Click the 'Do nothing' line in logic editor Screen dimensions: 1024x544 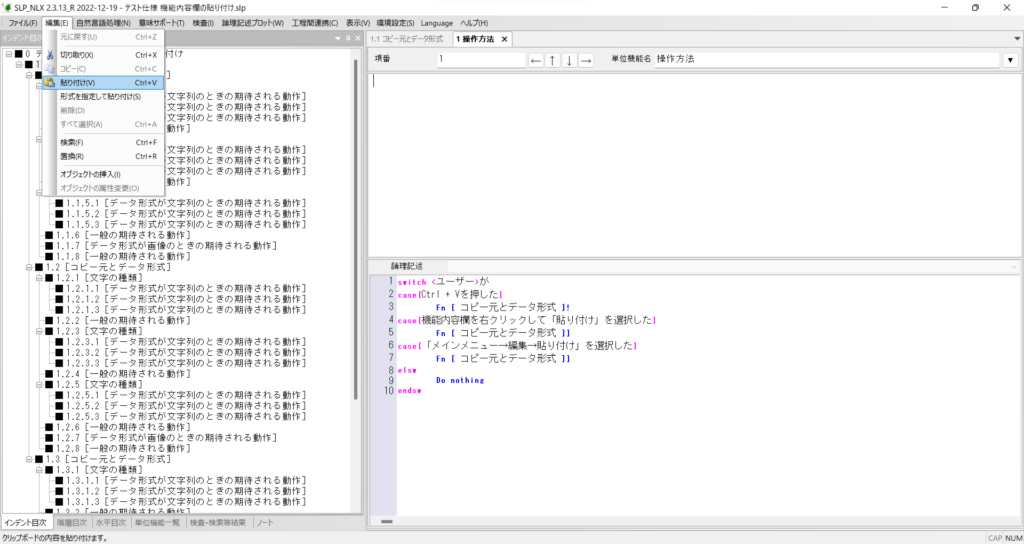460,380
